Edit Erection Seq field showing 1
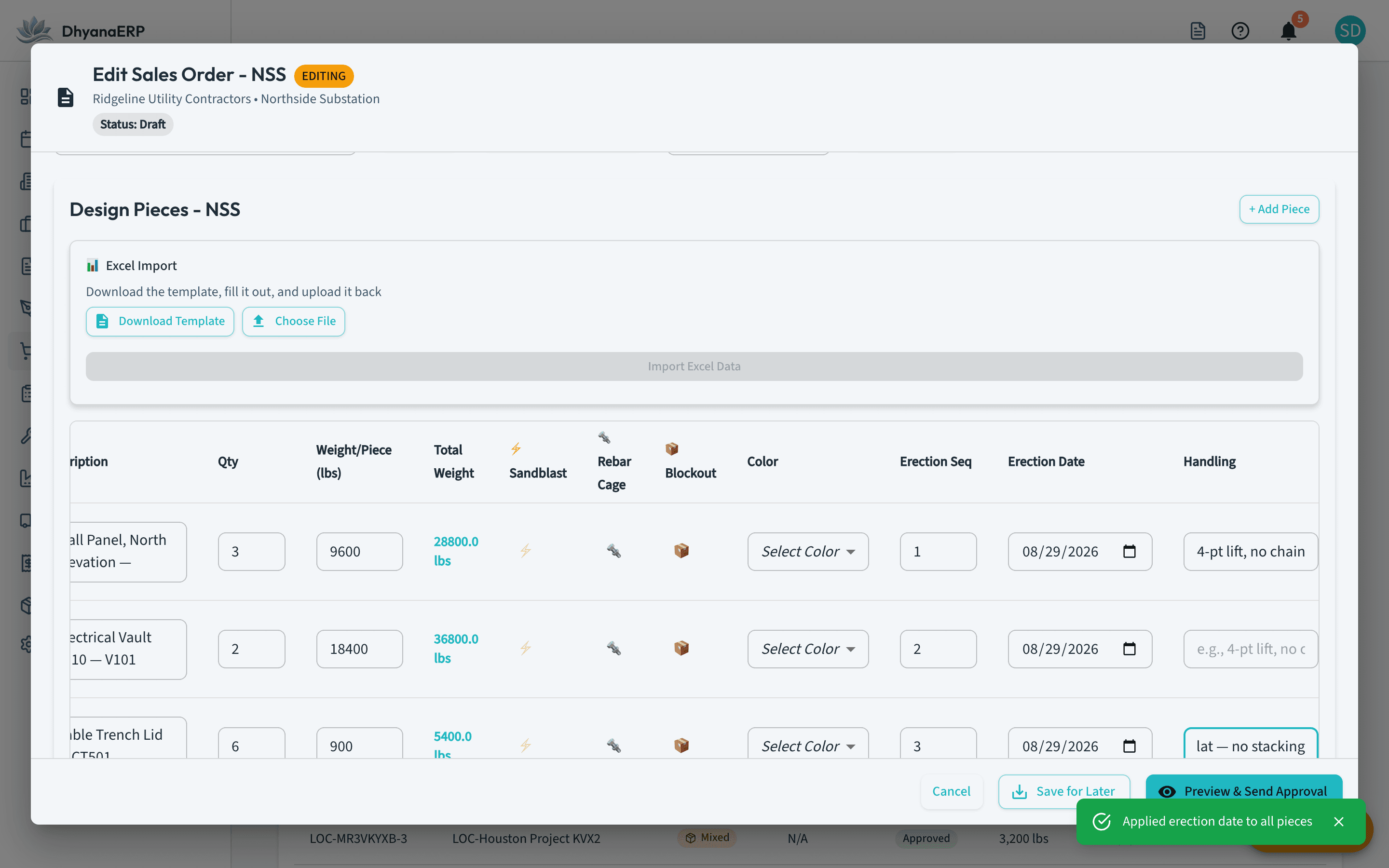The image size is (1389, 868). 938,552
